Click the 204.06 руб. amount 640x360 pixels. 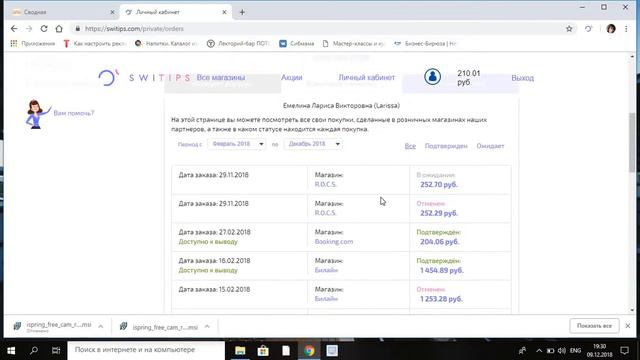pos(440,242)
